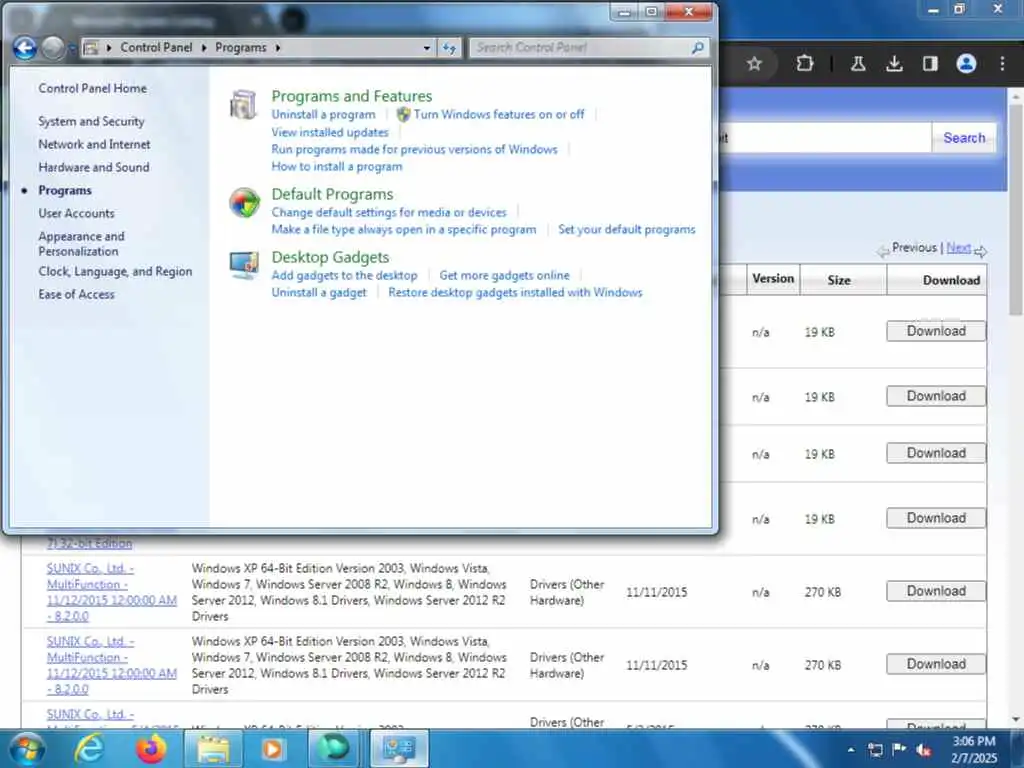Click the Version column header
Image resolution: width=1024 pixels, height=768 pixels.
tap(773, 279)
